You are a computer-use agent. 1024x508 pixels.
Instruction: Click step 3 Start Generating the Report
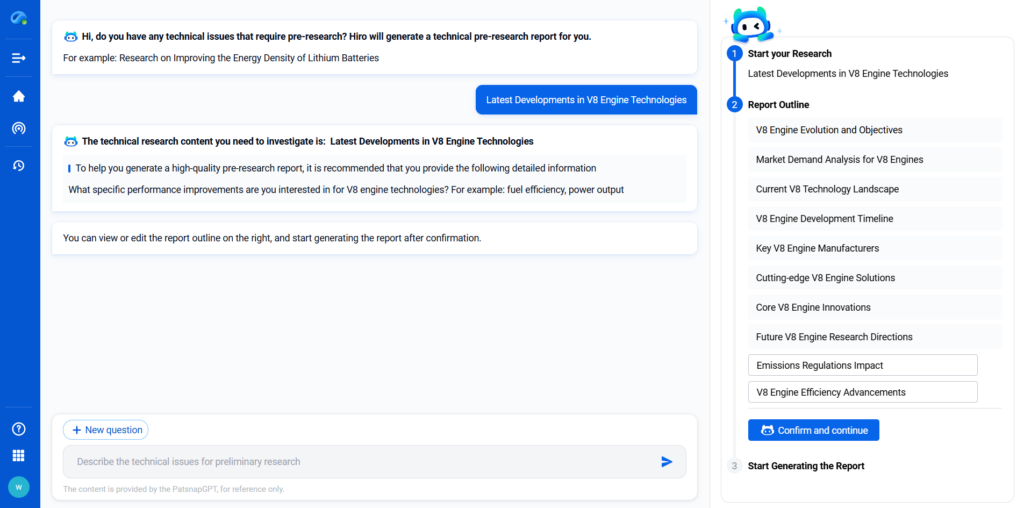tap(735, 466)
